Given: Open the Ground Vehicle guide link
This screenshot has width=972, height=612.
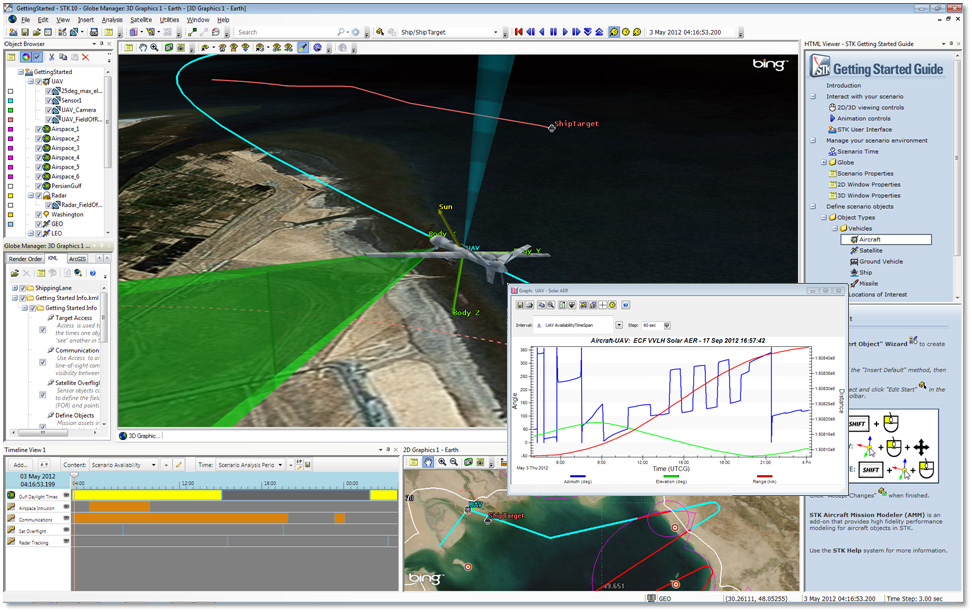Looking at the screenshot, I should (881, 262).
